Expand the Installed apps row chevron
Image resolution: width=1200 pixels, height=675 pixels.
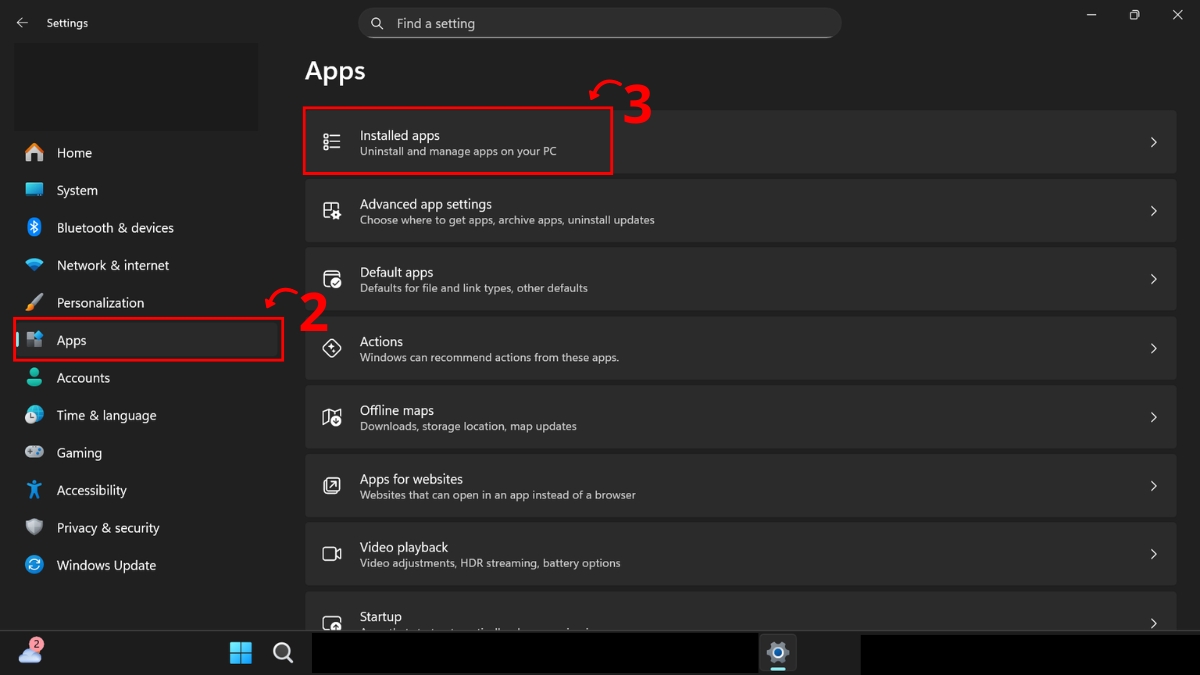1154,142
